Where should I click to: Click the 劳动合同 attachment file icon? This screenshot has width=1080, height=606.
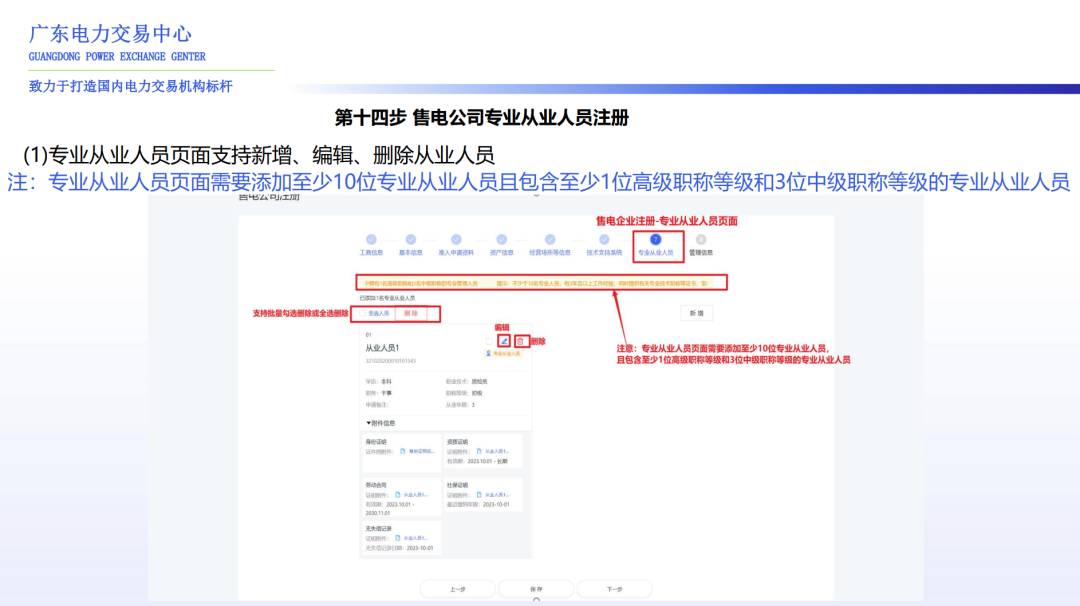pos(397,494)
